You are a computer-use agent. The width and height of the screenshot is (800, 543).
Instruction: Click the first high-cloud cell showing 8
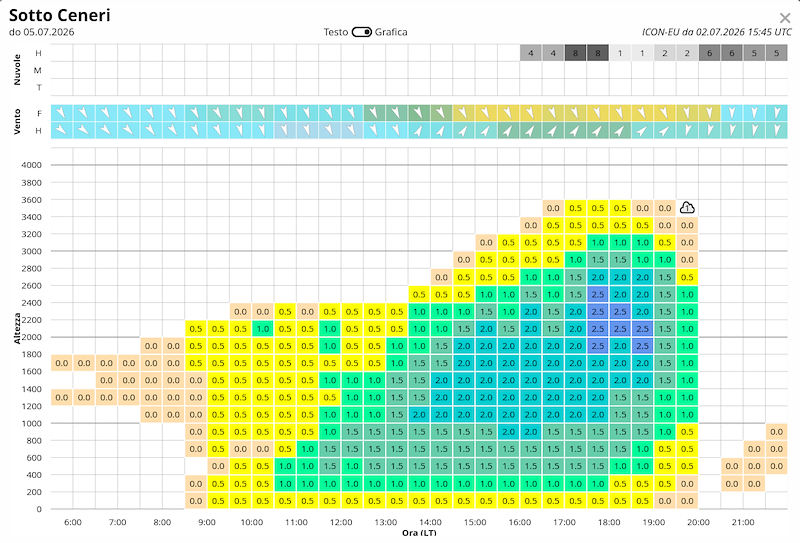pyautogui.click(x=576, y=53)
